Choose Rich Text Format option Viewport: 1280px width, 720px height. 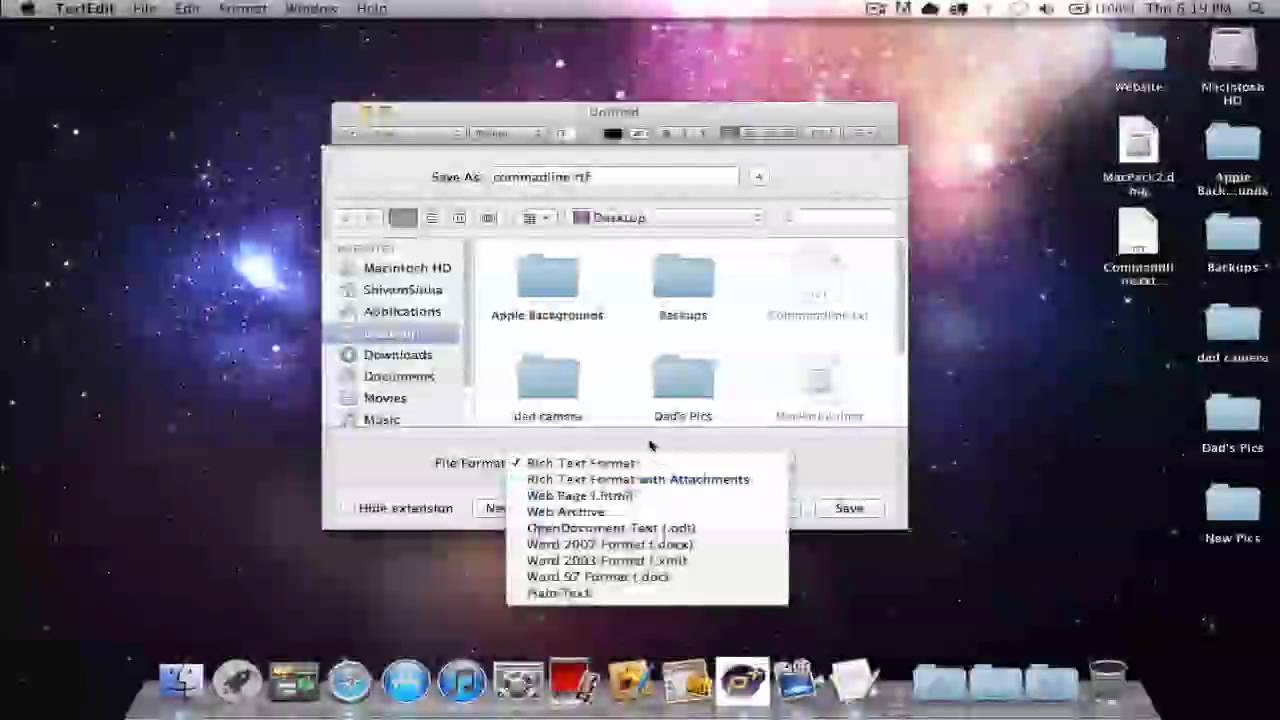[x=647, y=463]
